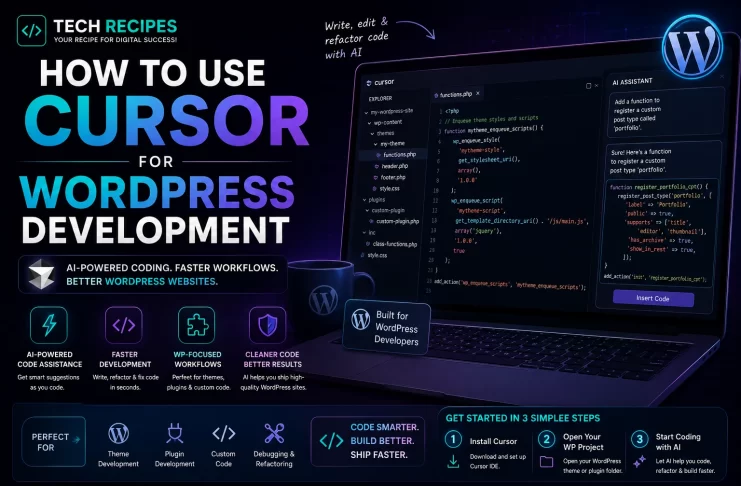Click the folder icon under Open Your WP Project
The image size is (741, 486).
point(546,461)
